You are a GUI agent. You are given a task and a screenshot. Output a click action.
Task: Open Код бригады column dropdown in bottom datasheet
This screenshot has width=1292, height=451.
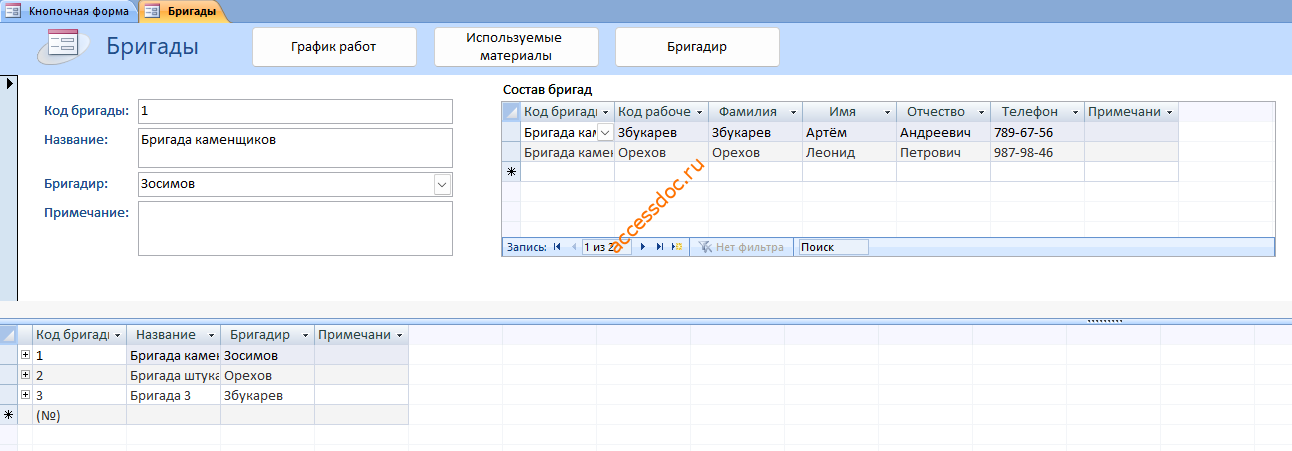[x=117, y=335]
